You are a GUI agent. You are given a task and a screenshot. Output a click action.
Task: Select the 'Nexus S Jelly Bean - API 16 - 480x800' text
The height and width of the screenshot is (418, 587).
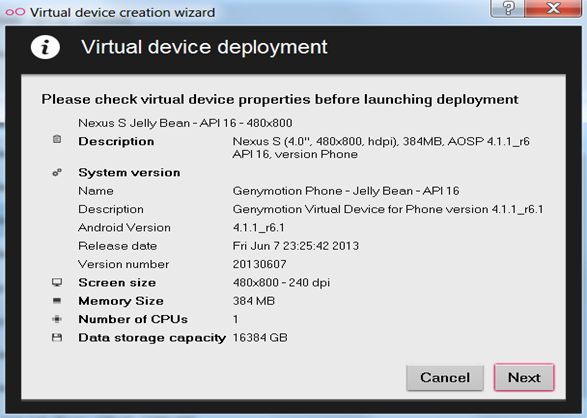pyautogui.click(x=185, y=123)
